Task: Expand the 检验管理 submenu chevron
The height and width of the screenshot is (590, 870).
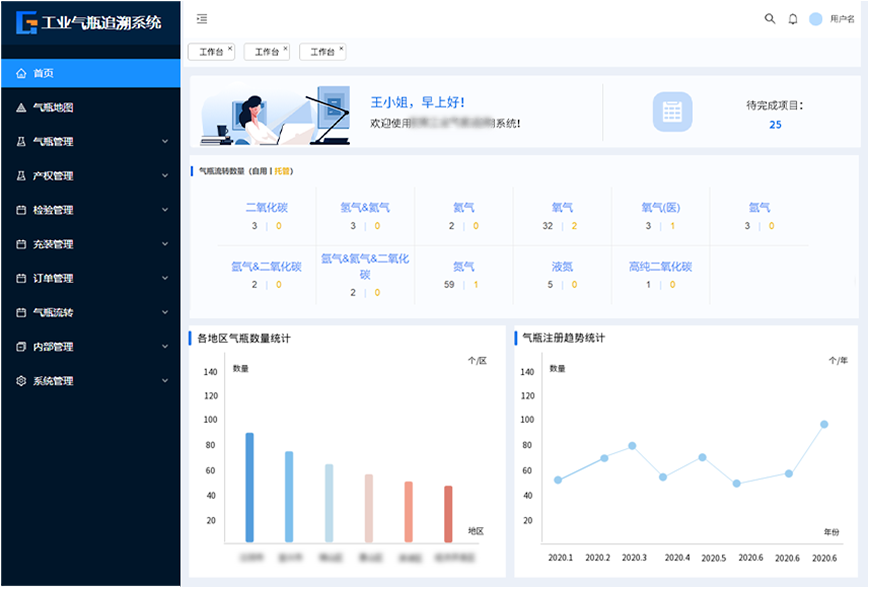Action: coord(165,210)
